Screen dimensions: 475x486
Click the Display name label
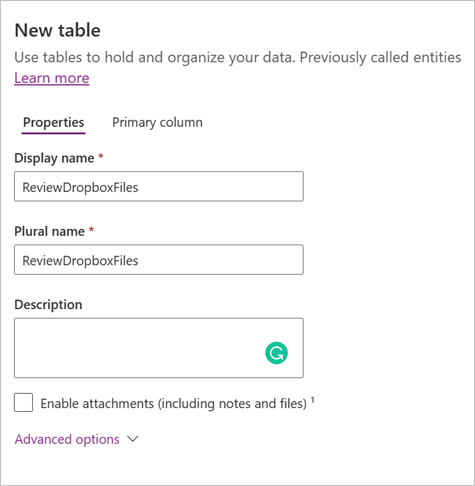pos(54,158)
